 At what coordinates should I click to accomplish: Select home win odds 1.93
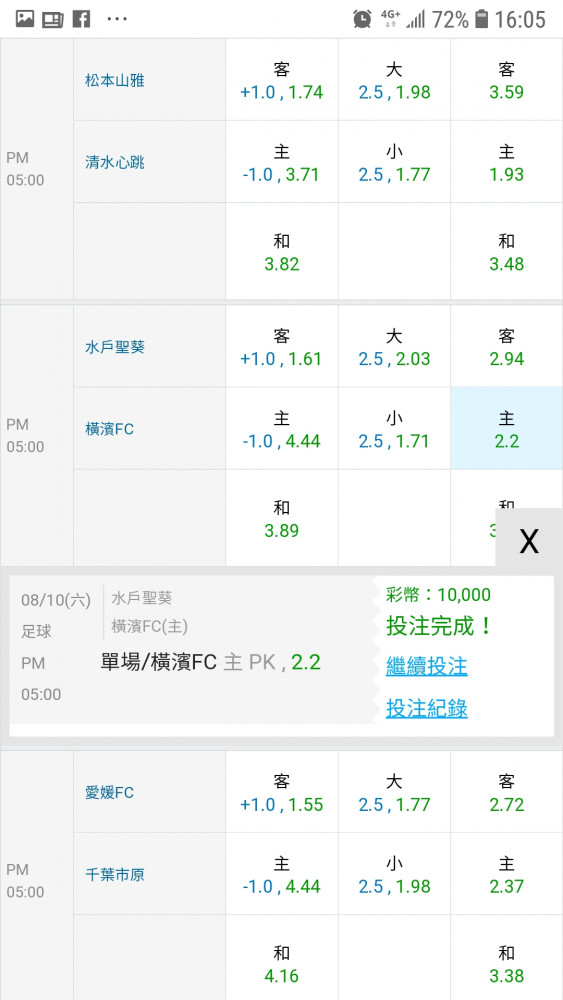pos(506,162)
